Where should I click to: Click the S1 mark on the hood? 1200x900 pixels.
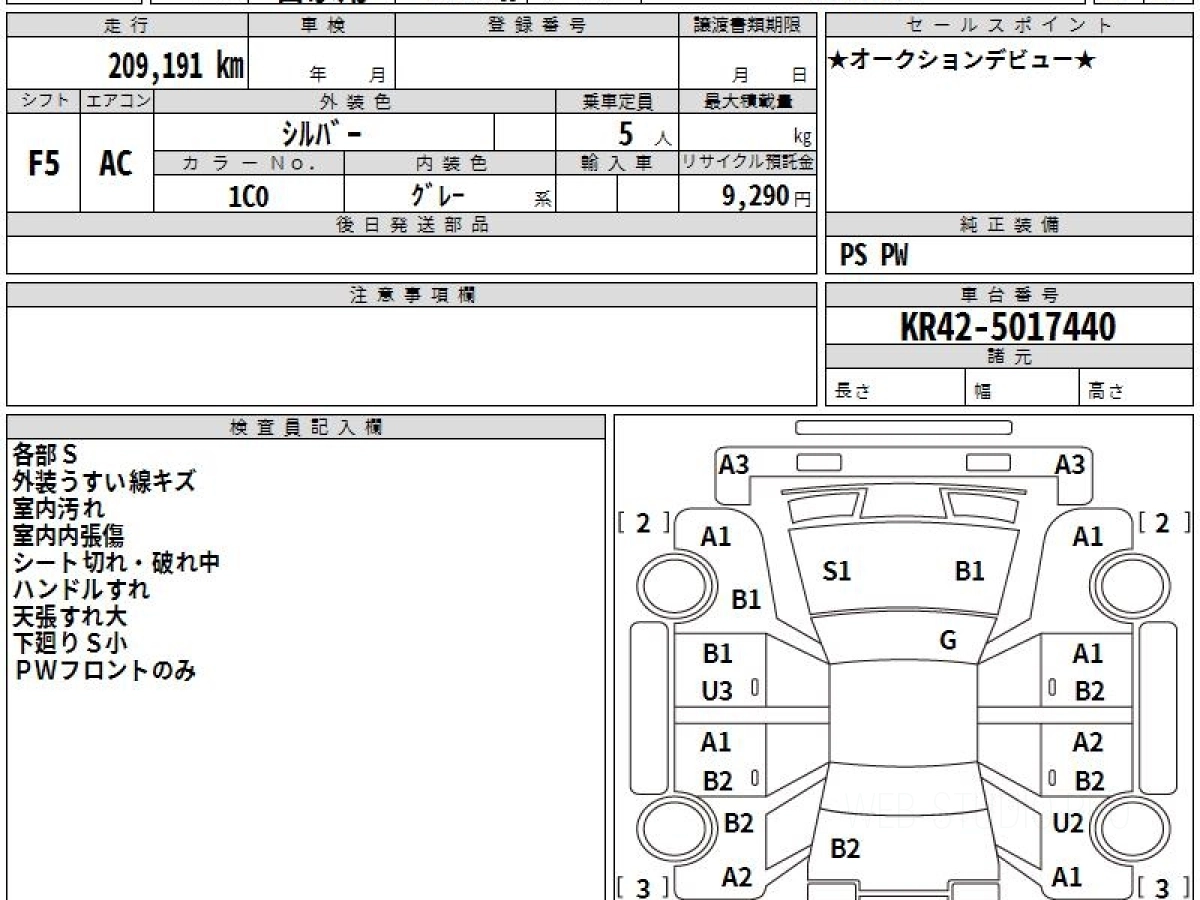click(836, 572)
